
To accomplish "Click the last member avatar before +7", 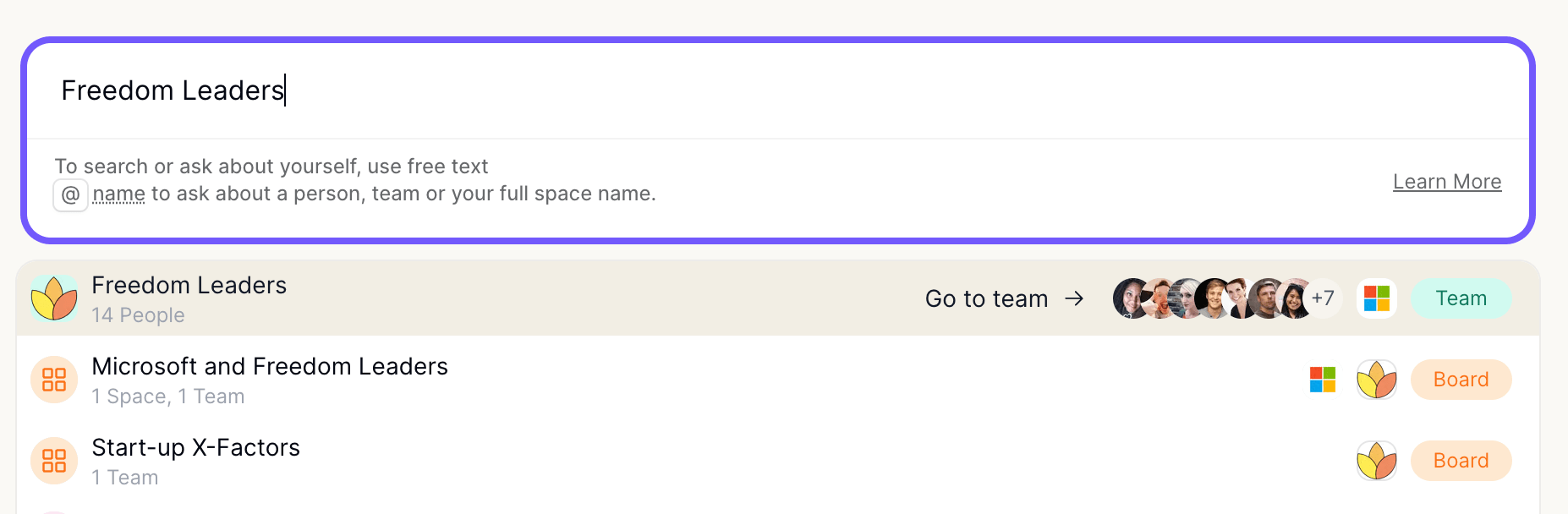I will point(1294,298).
